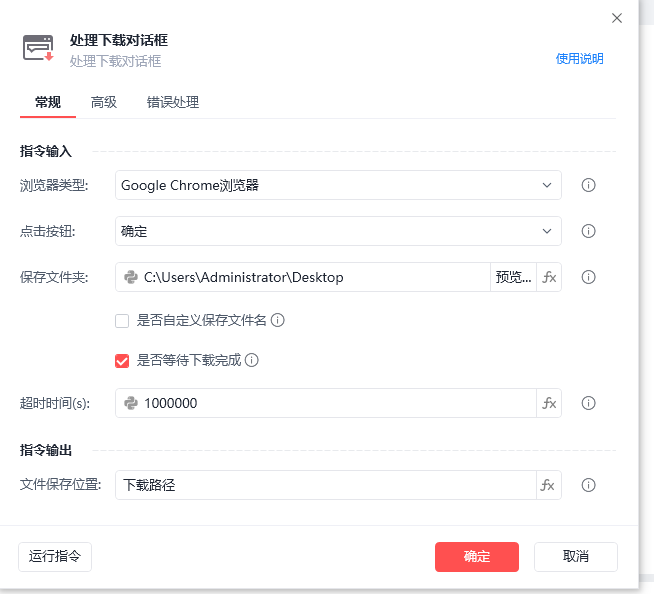This screenshot has width=654, height=594.
Task: Click info icon next to 是否自定义保存文件名
Action: coord(277,320)
